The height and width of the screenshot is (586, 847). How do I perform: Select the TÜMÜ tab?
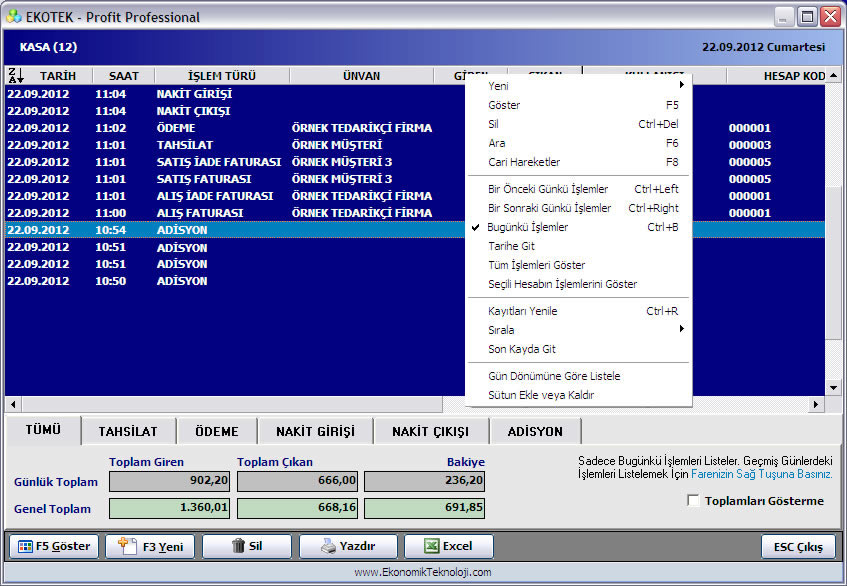43,430
